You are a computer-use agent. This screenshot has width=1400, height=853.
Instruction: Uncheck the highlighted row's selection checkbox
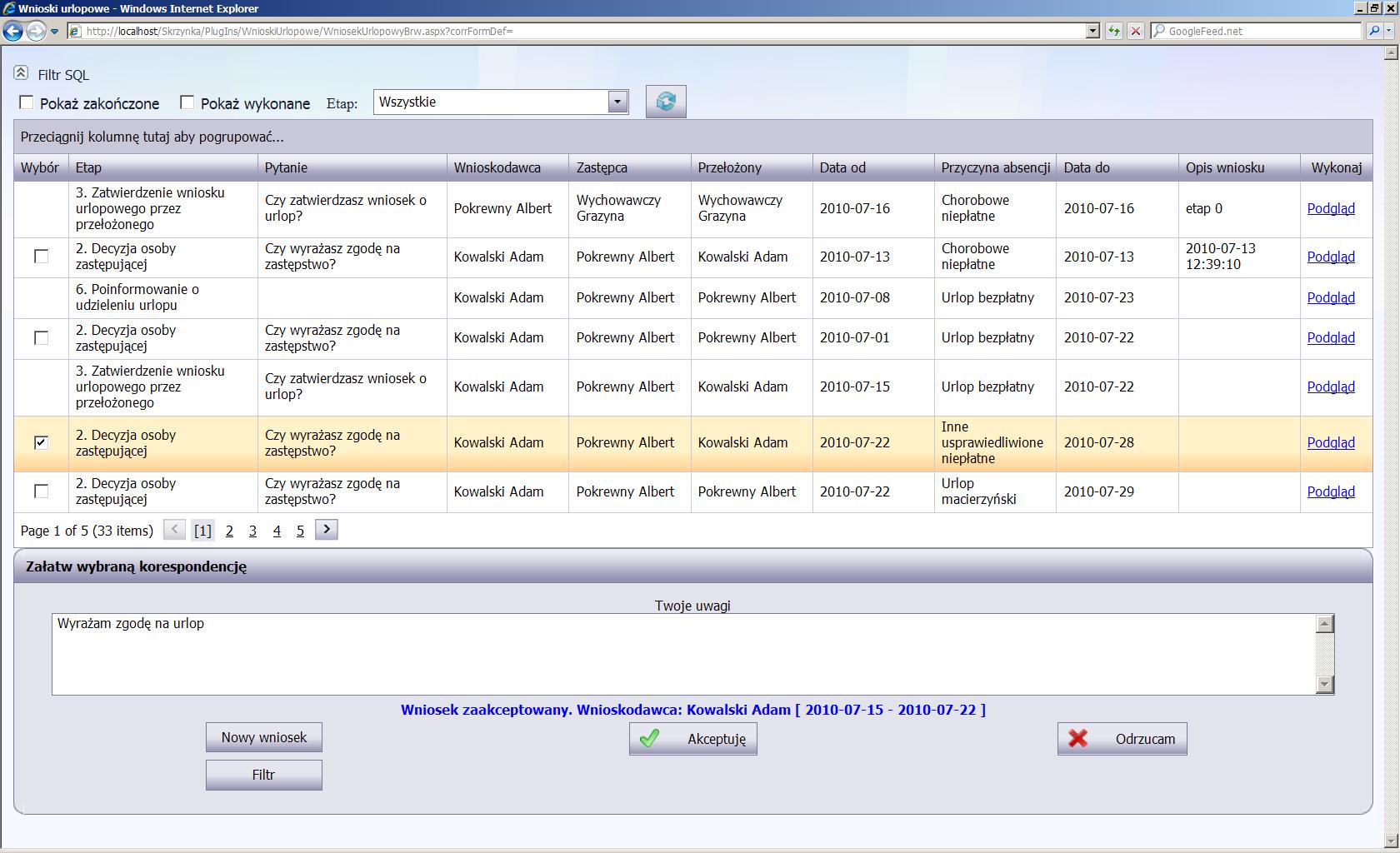click(41, 442)
